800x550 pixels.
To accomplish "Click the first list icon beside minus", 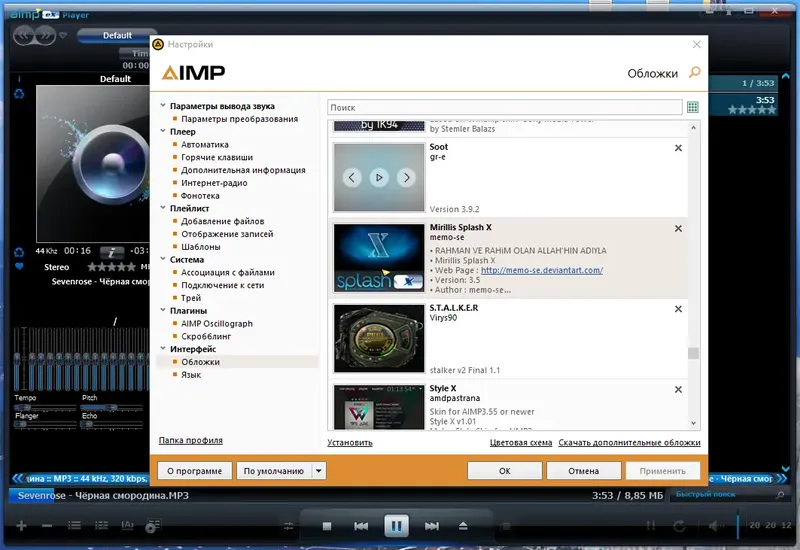I will tap(74, 526).
